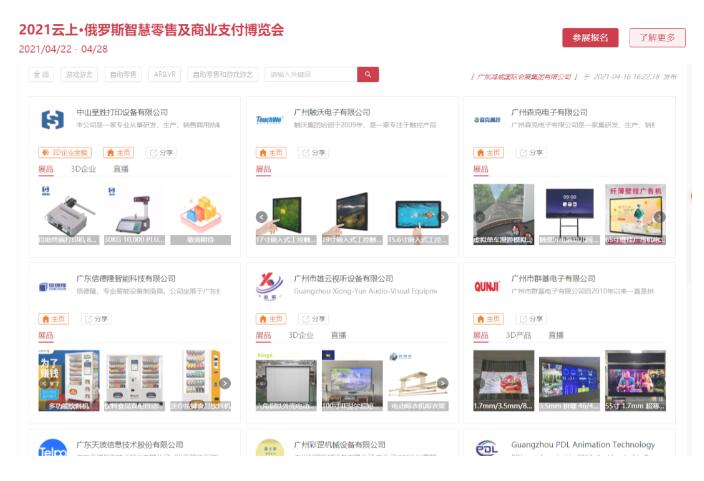Switch to 3D企业 tab on the printing equipment card
The image size is (704, 481).
(x=84, y=169)
